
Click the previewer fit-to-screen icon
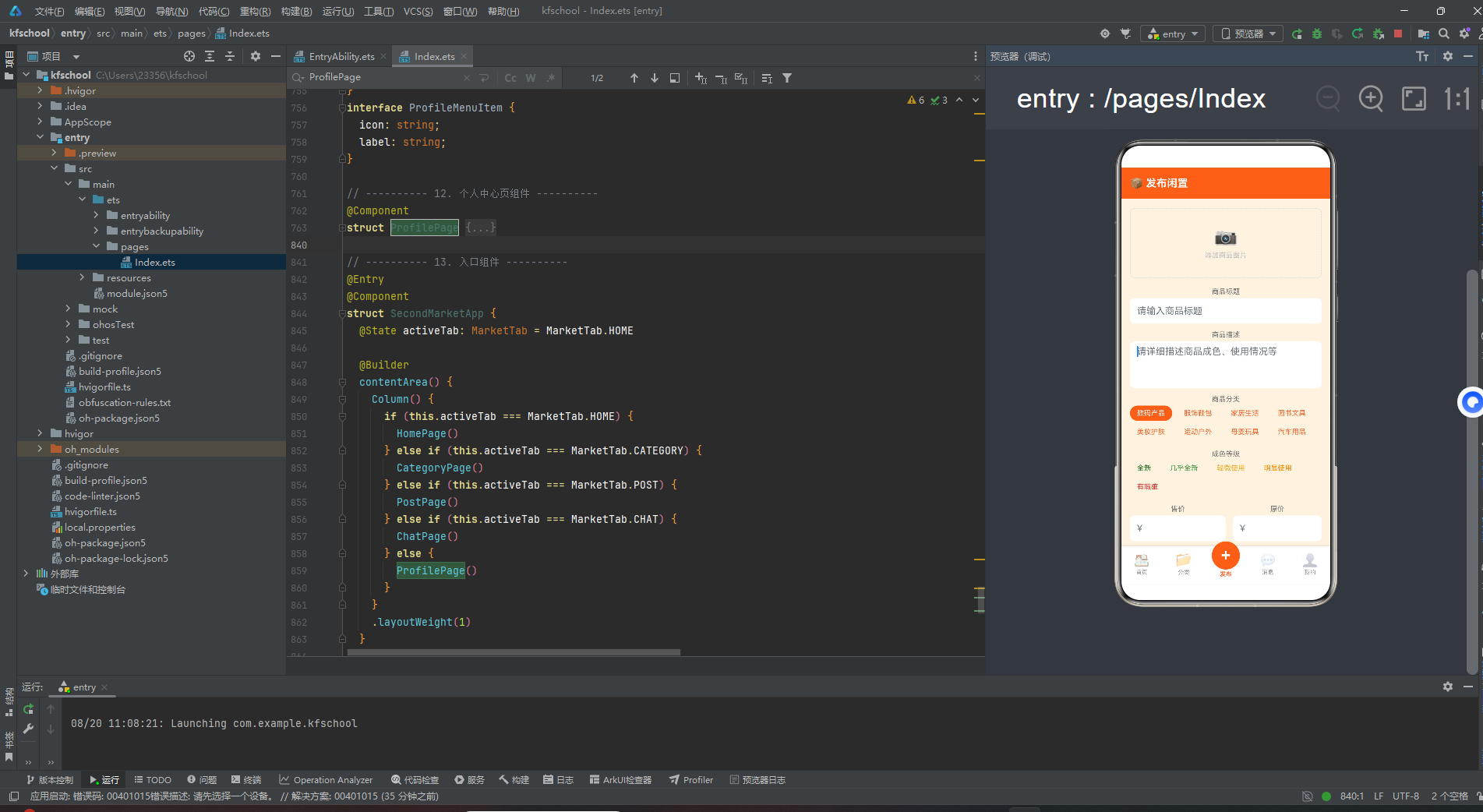click(1414, 99)
